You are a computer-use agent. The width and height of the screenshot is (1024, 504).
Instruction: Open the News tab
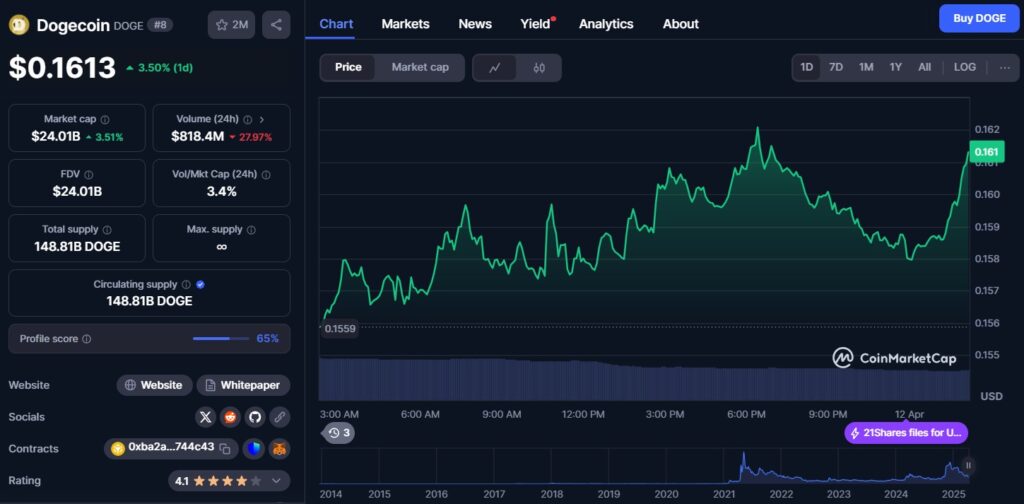pyautogui.click(x=475, y=24)
